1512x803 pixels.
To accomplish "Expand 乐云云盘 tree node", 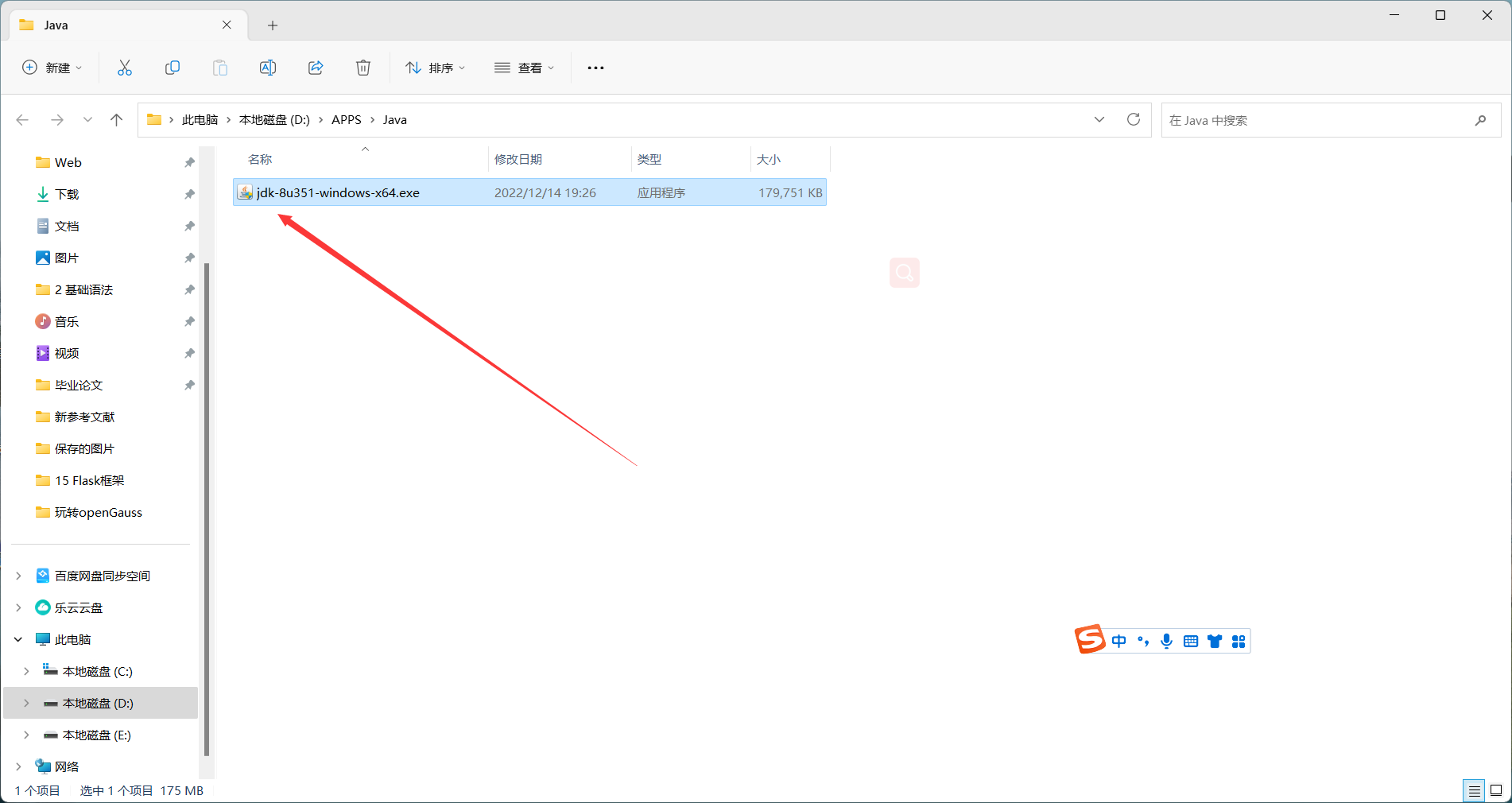I will [18, 607].
